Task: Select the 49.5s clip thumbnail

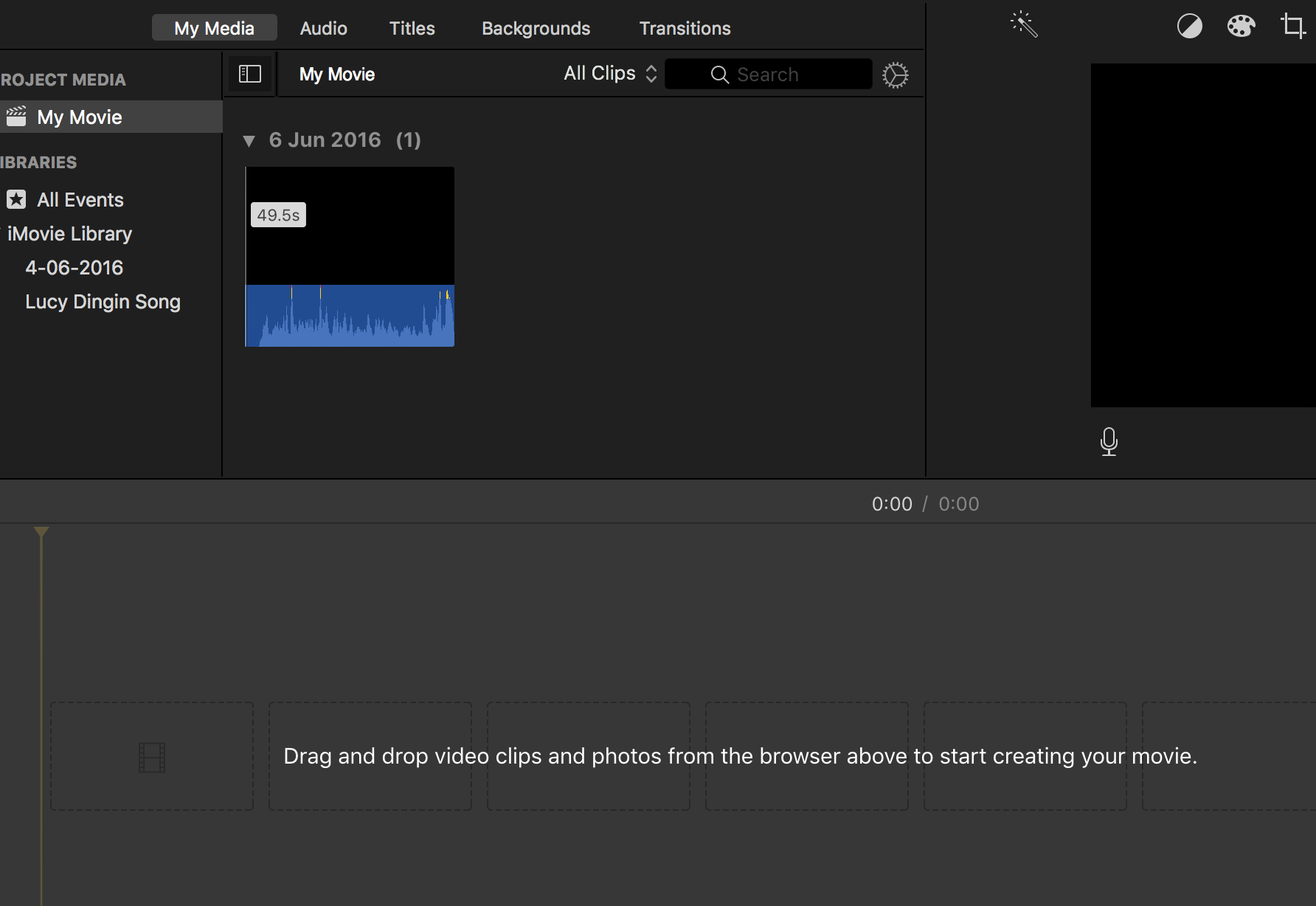Action: 350,257
